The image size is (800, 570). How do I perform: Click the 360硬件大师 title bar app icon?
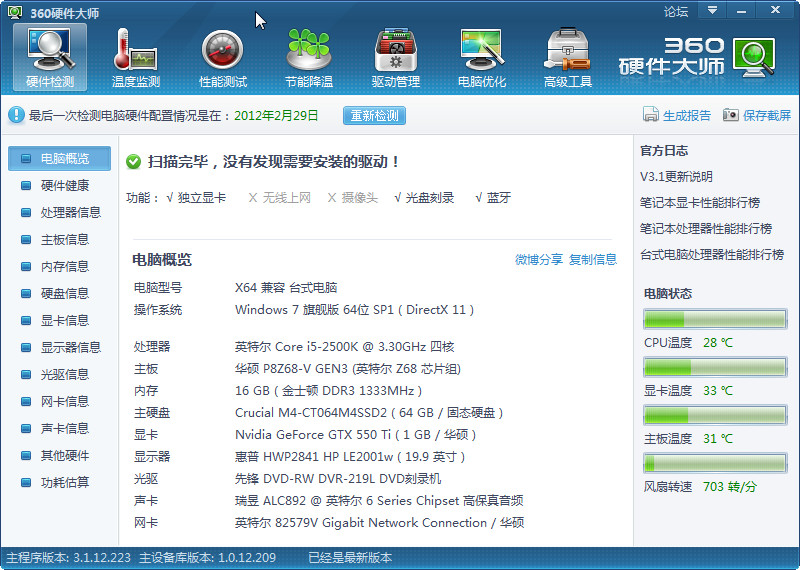(x=15, y=12)
